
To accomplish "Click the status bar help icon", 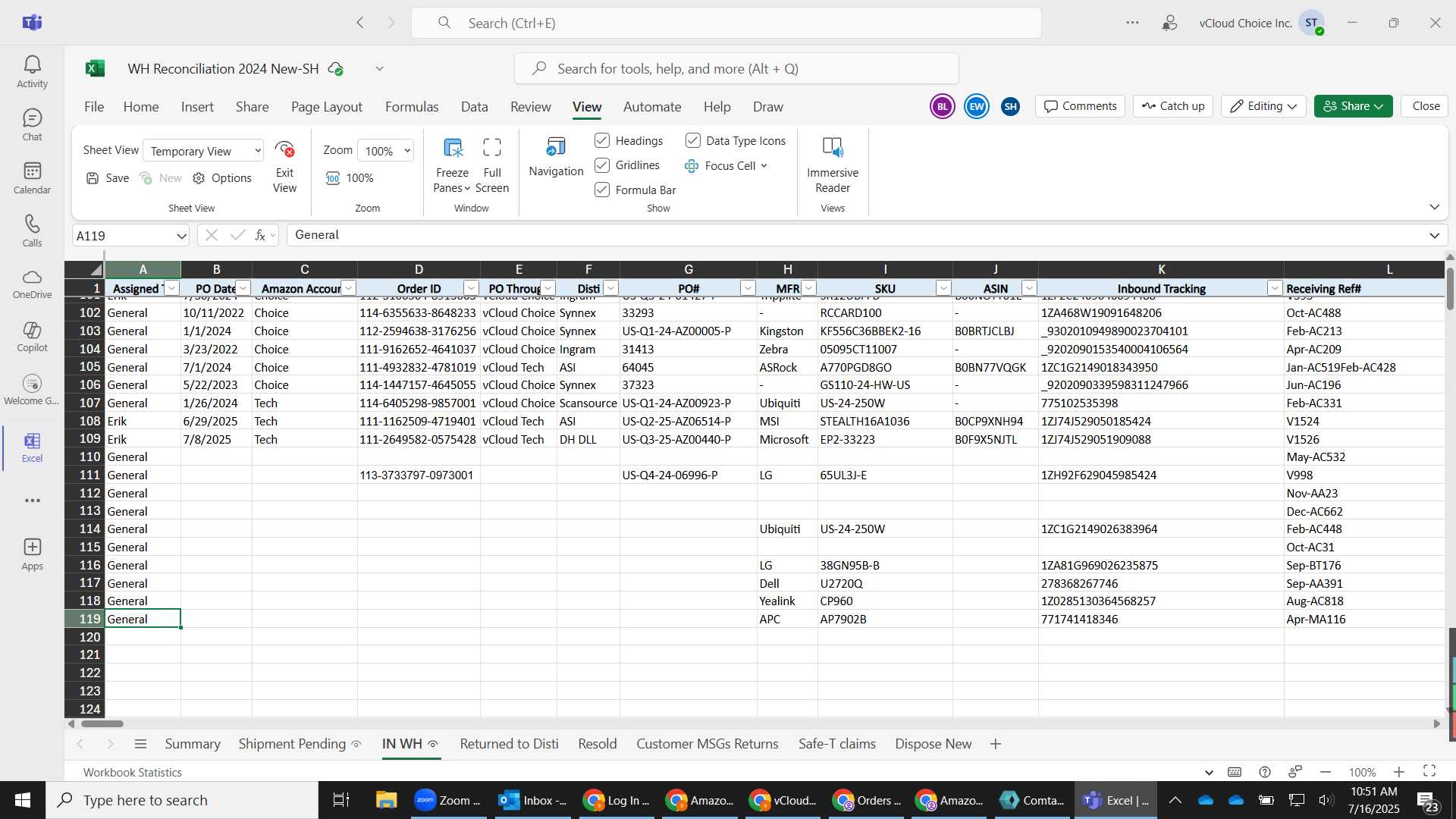I will click(1265, 772).
